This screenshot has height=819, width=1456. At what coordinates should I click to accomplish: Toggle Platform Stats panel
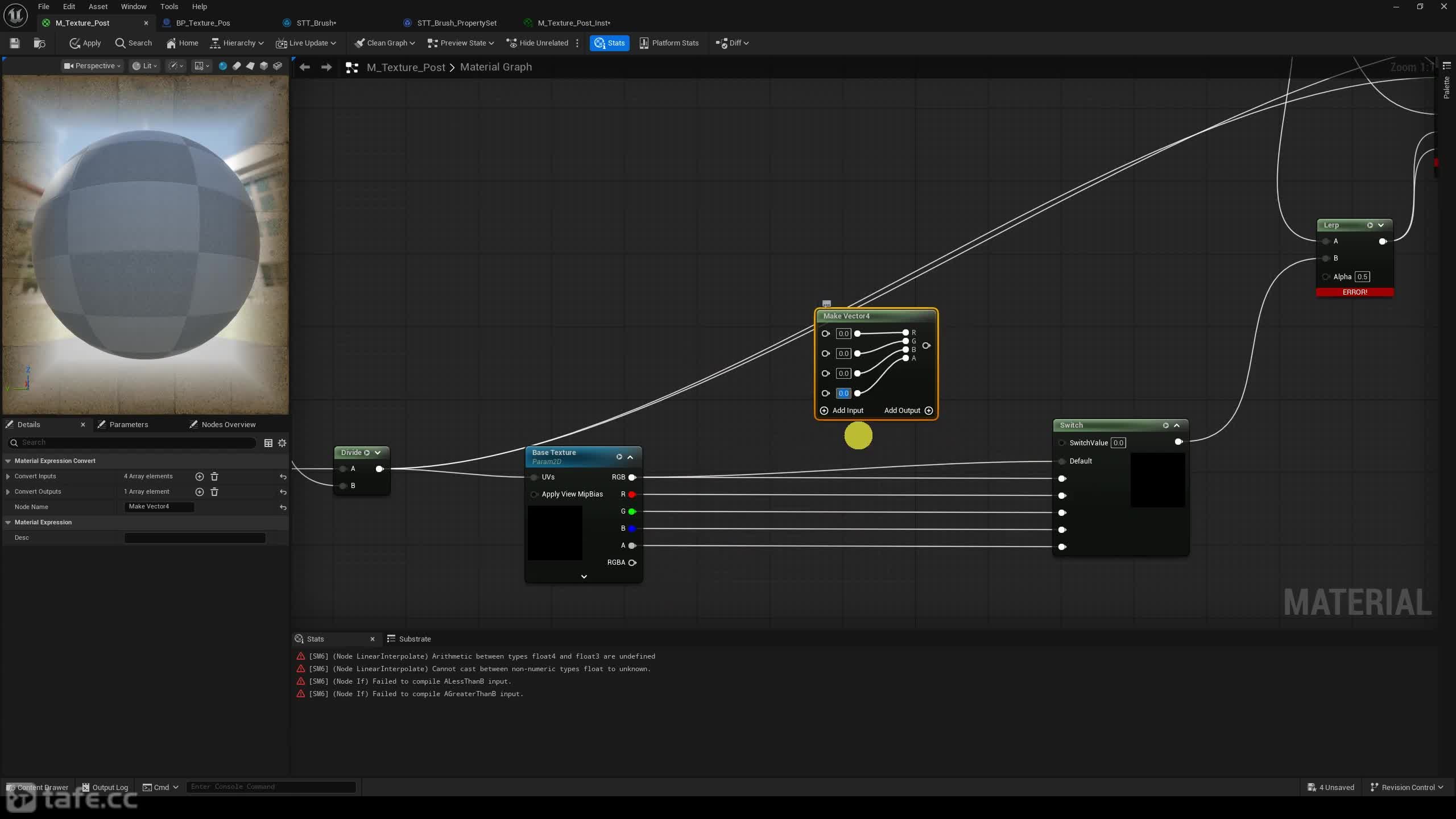[x=669, y=43]
